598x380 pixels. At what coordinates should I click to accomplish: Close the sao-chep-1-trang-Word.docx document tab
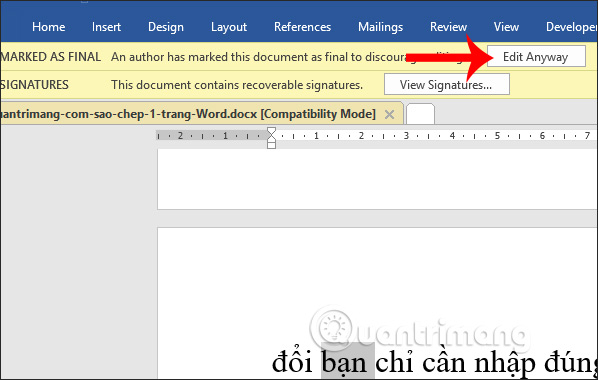pyautogui.click(x=389, y=114)
